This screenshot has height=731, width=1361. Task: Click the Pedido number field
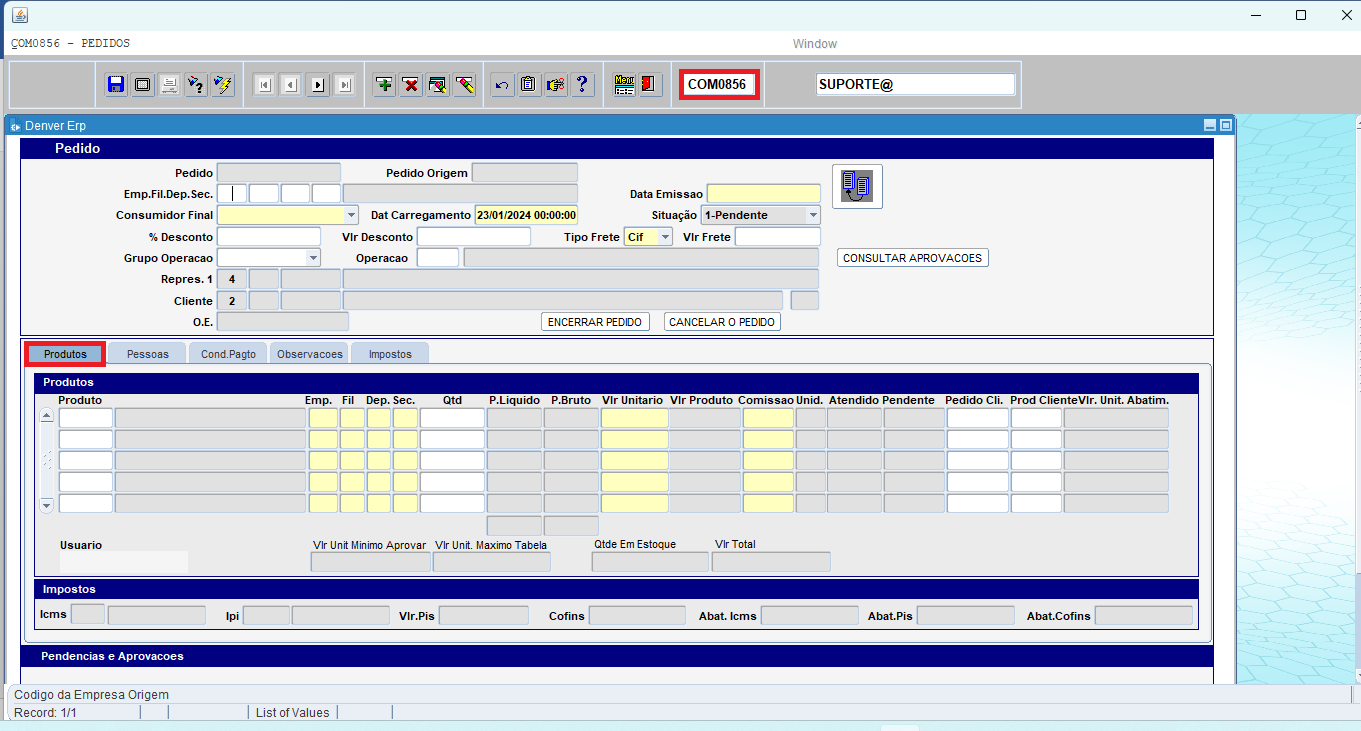pyautogui.click(x=279, y=173)
